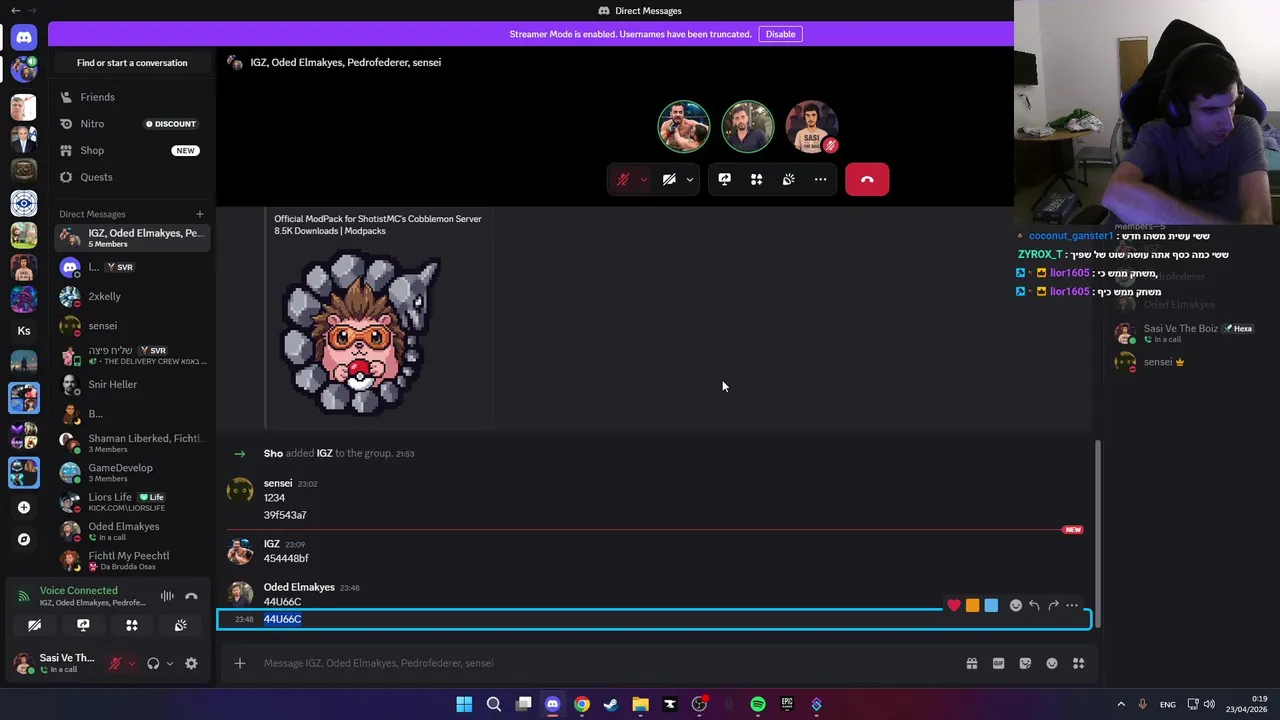The width and height of the screenshot is (1280, 720).
Task: Forward the highlighted 44U66C message
Action: coord(1053,605)
